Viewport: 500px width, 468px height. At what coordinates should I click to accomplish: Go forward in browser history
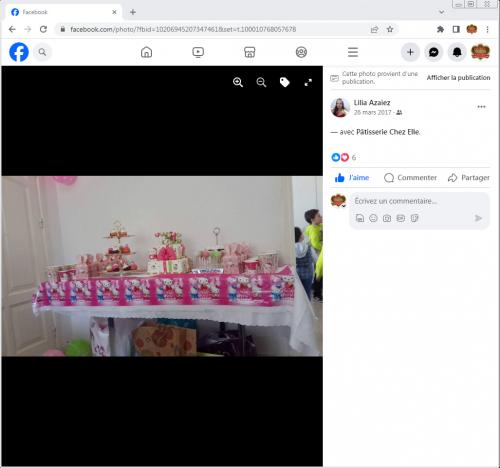click(x=28, y=29)
